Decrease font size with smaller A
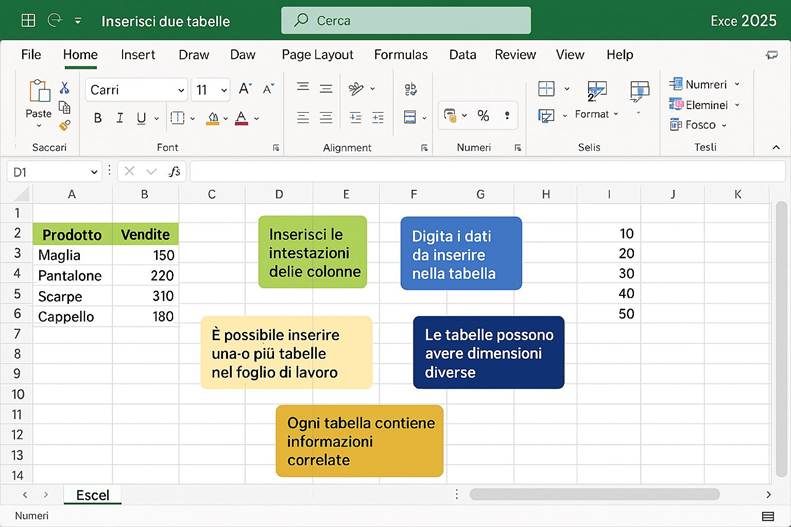The image size is (791, 527). pos(268,89)
